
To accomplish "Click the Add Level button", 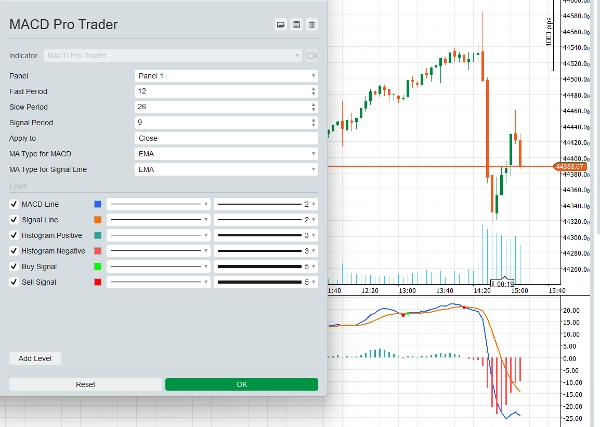I will pyautogui.click(x=35, y=359).
